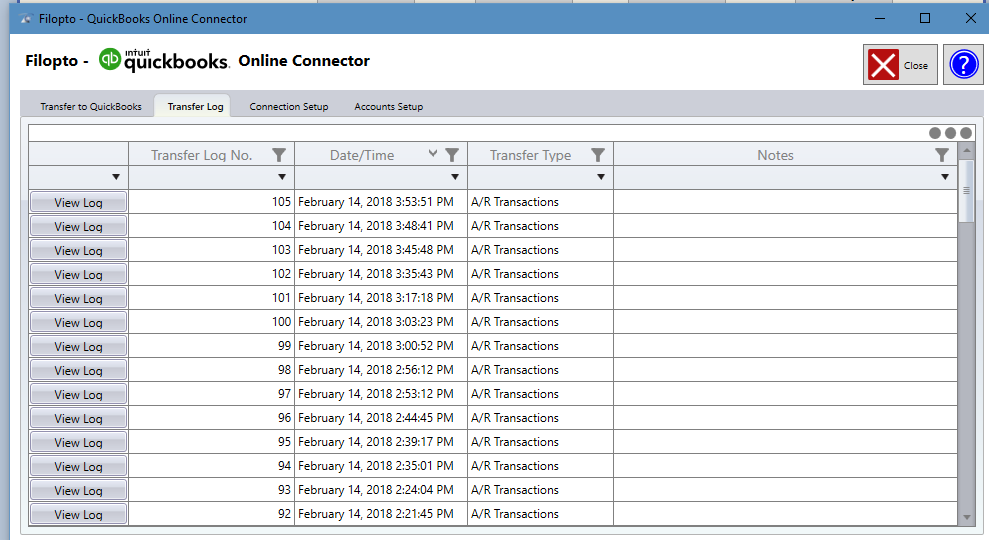Select date cell February 14, 2018 3:45:48 PM
This screenshot has height=540, width=989.
[x=380, y=250]
